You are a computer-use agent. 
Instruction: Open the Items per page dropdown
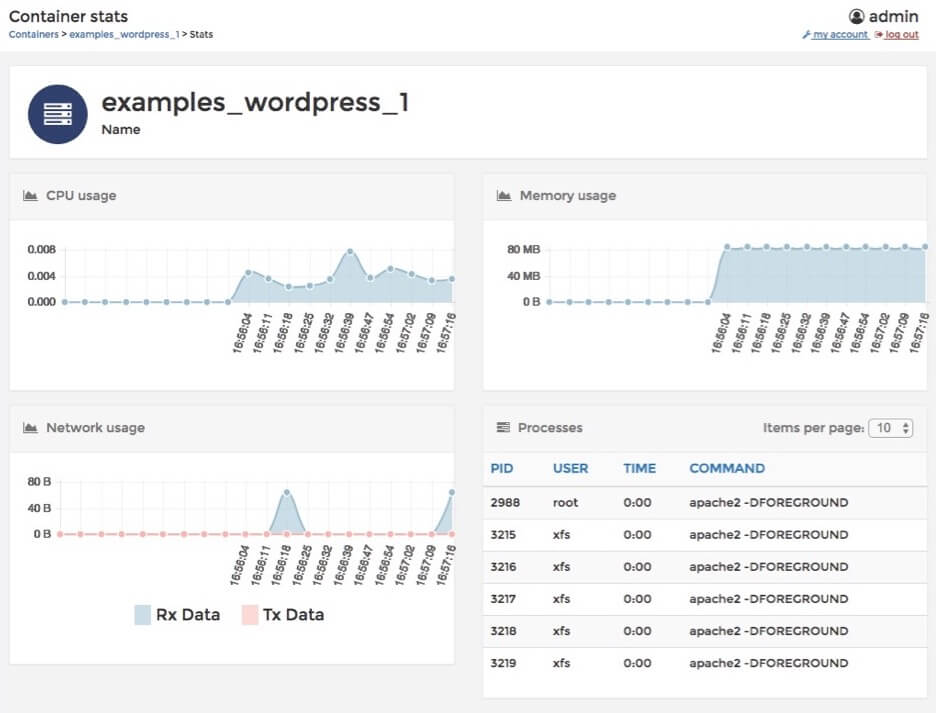891,428
